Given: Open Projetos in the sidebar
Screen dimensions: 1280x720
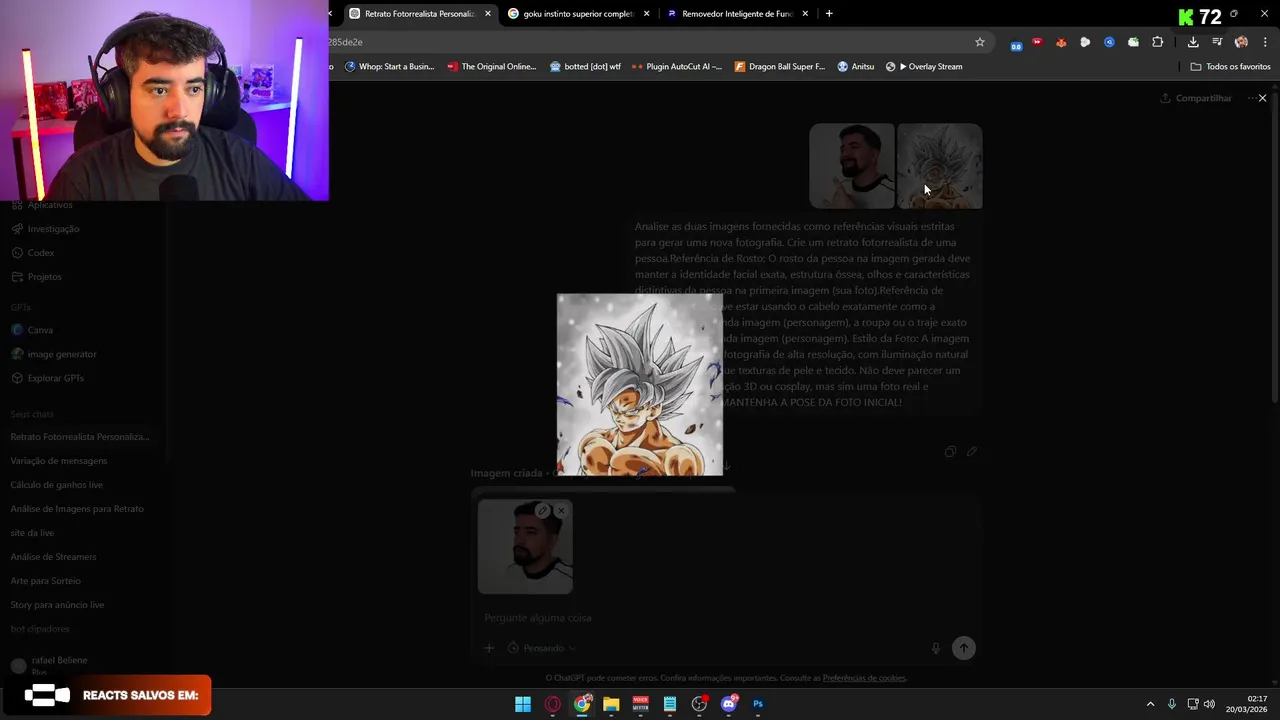Looking at the screenshot, I should [44, 277].
